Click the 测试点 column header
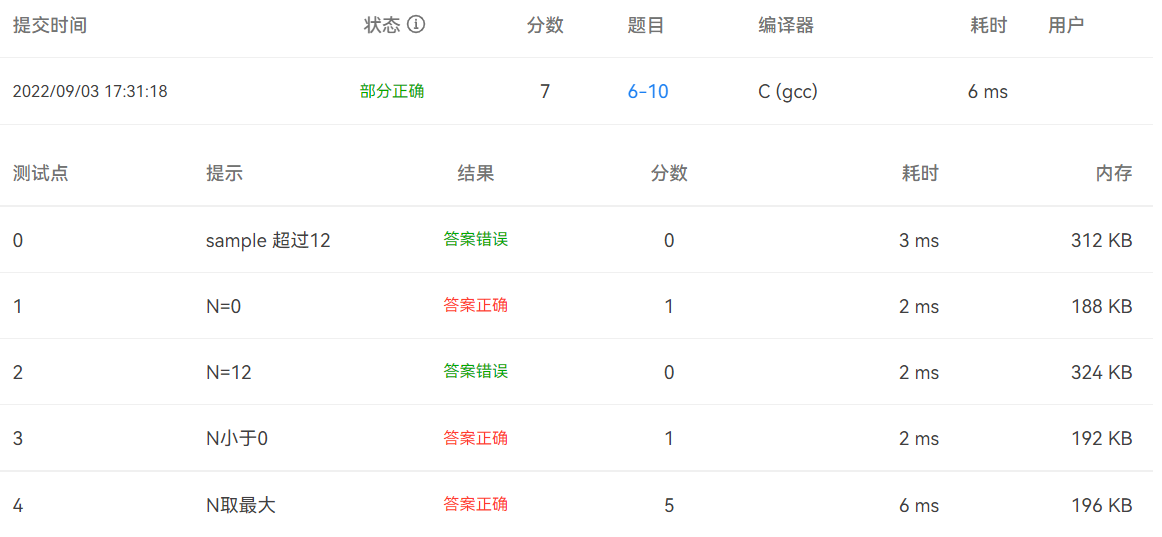The image size is (1162, 537). click(41, 173)
